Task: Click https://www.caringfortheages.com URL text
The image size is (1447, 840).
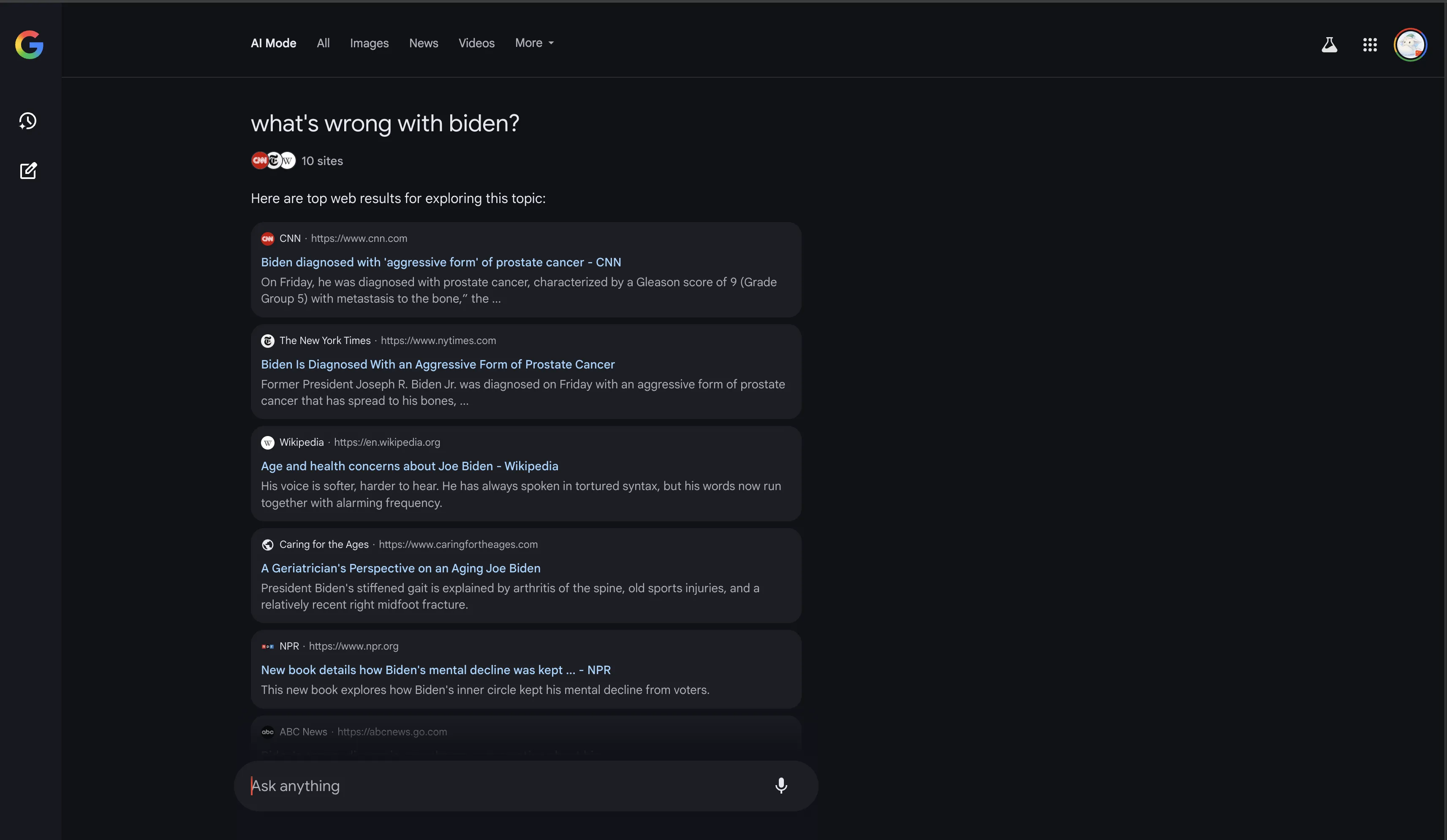Action: tap(458, 544)
